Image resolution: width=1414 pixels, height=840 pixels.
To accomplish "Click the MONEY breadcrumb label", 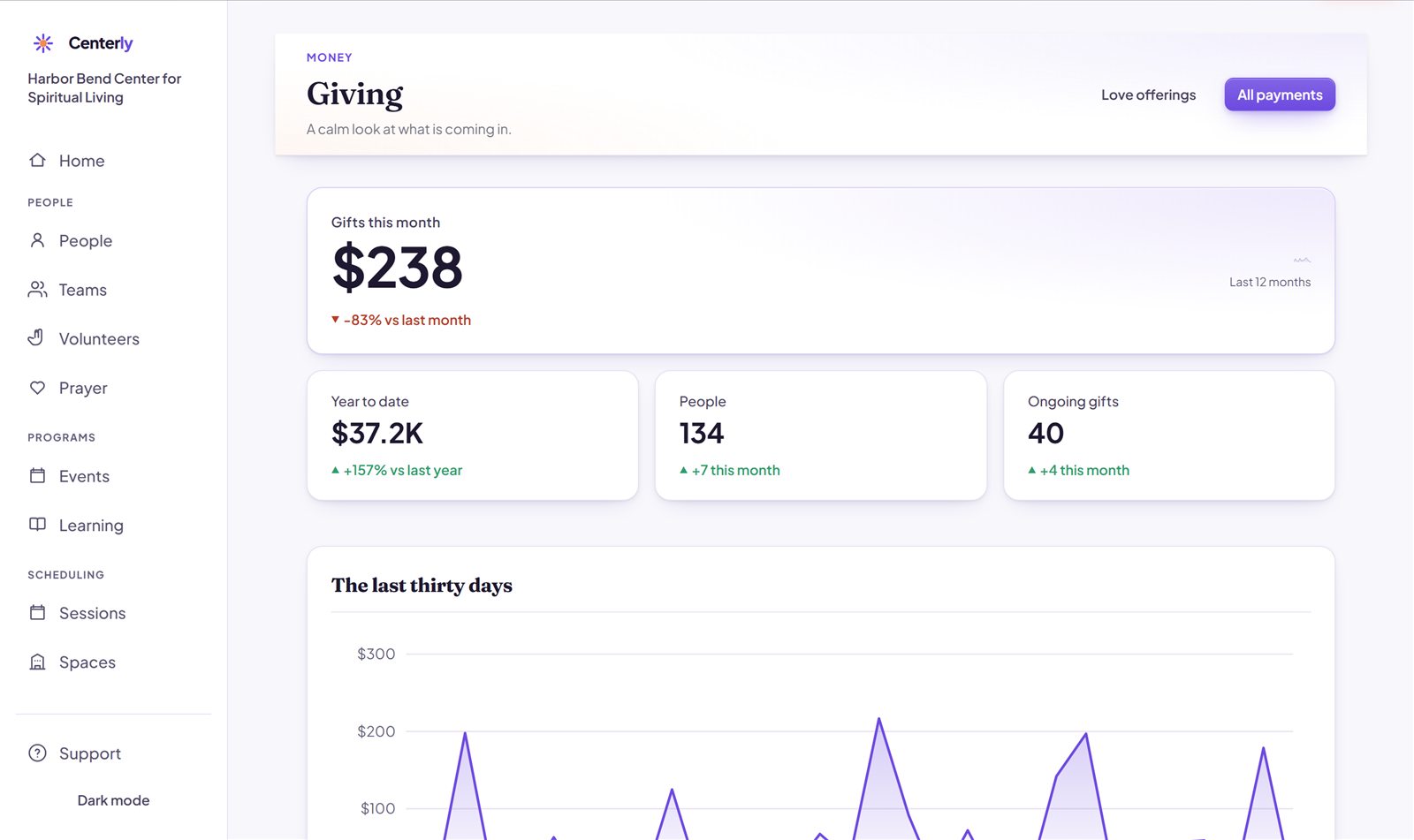I will tap(330, 57).
